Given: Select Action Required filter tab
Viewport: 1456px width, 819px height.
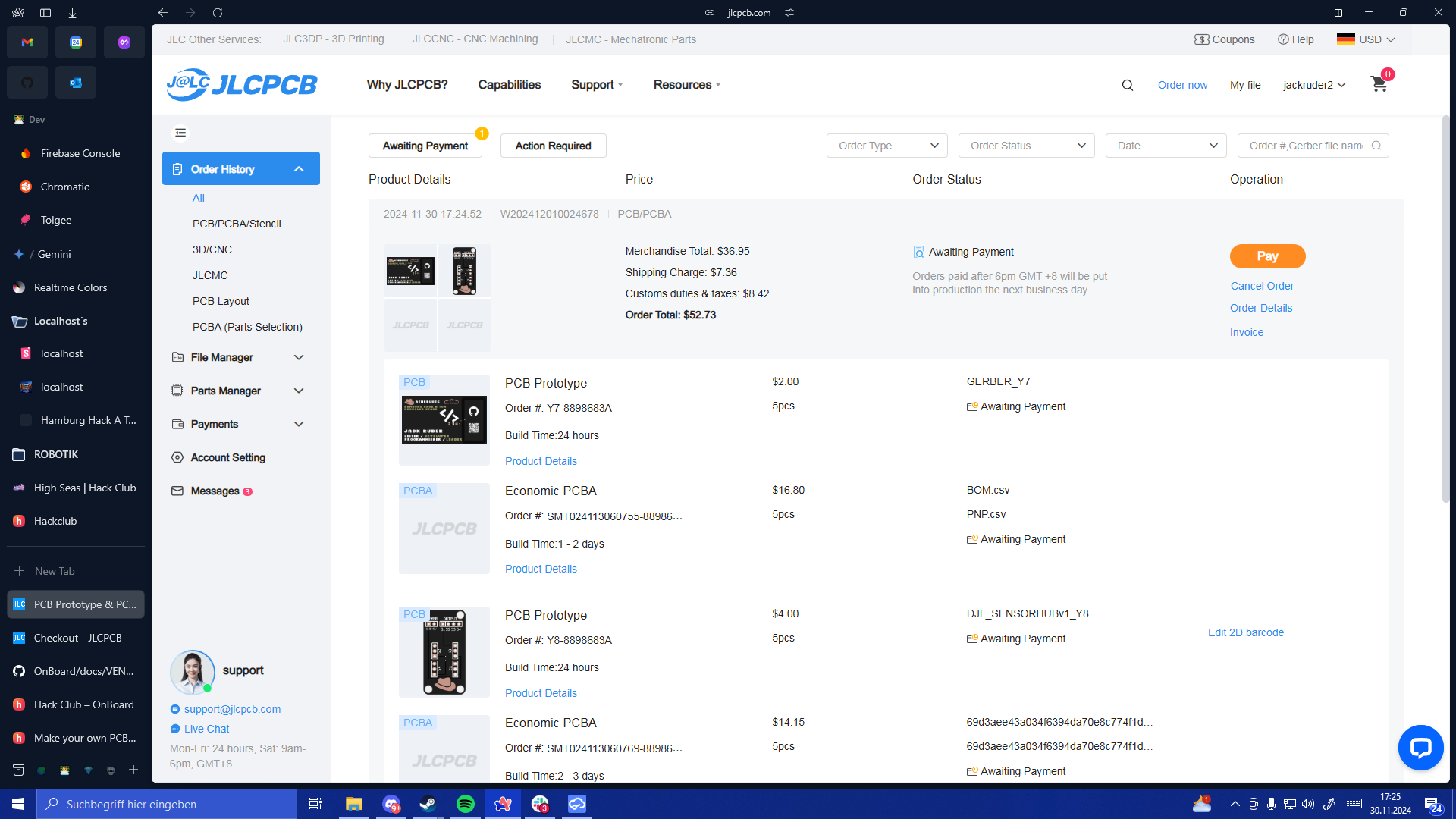Looking at the screenshot, I should [x=553, y=145].
